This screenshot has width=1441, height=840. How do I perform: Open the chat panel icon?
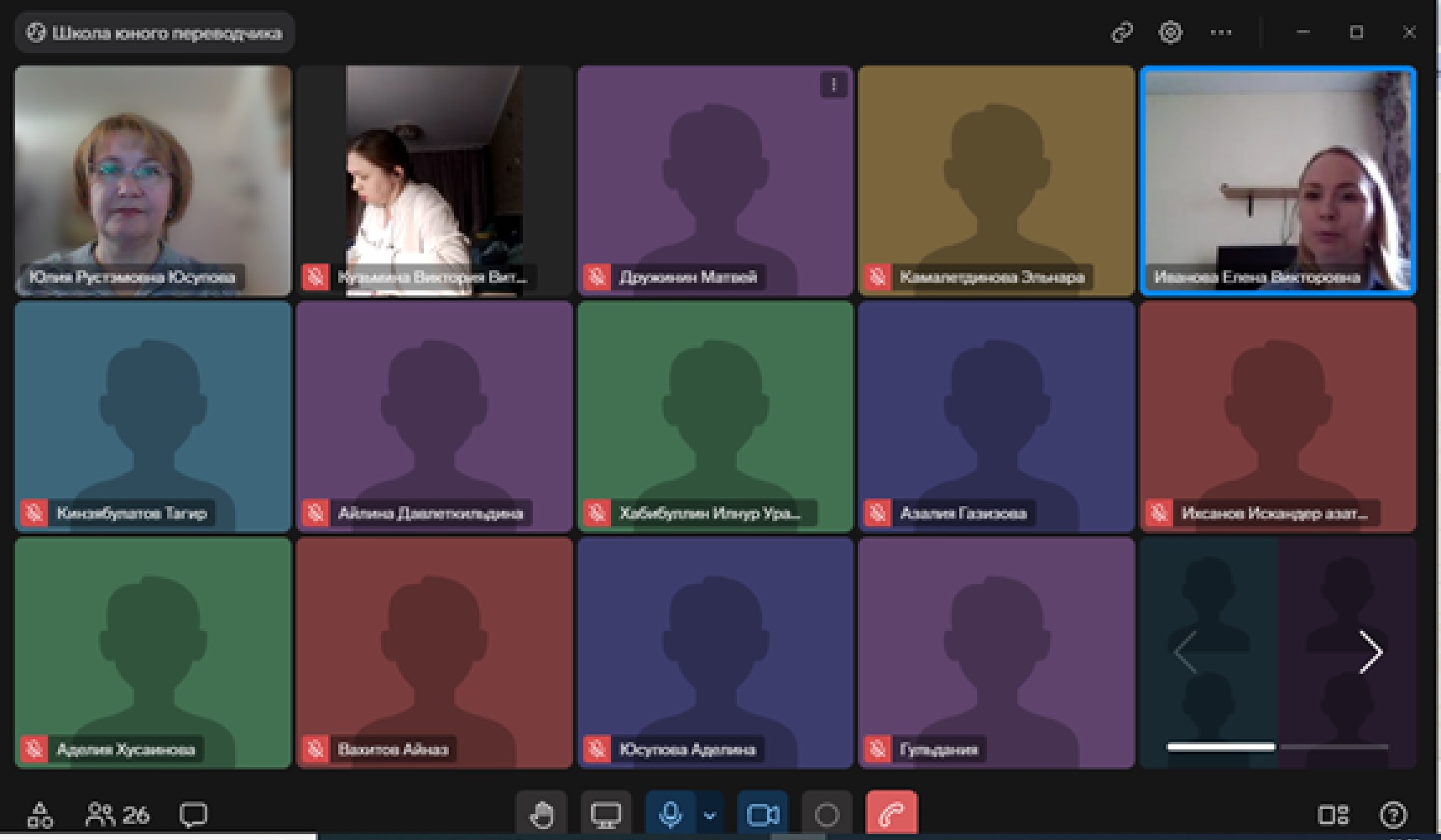tap(193, 814)
